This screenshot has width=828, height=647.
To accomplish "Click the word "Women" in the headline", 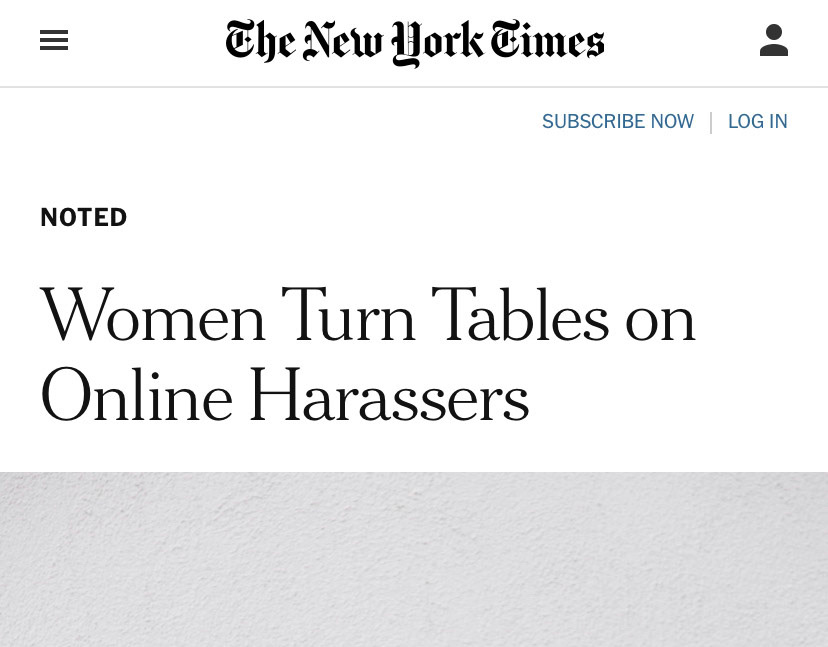I will coord(153,318).
